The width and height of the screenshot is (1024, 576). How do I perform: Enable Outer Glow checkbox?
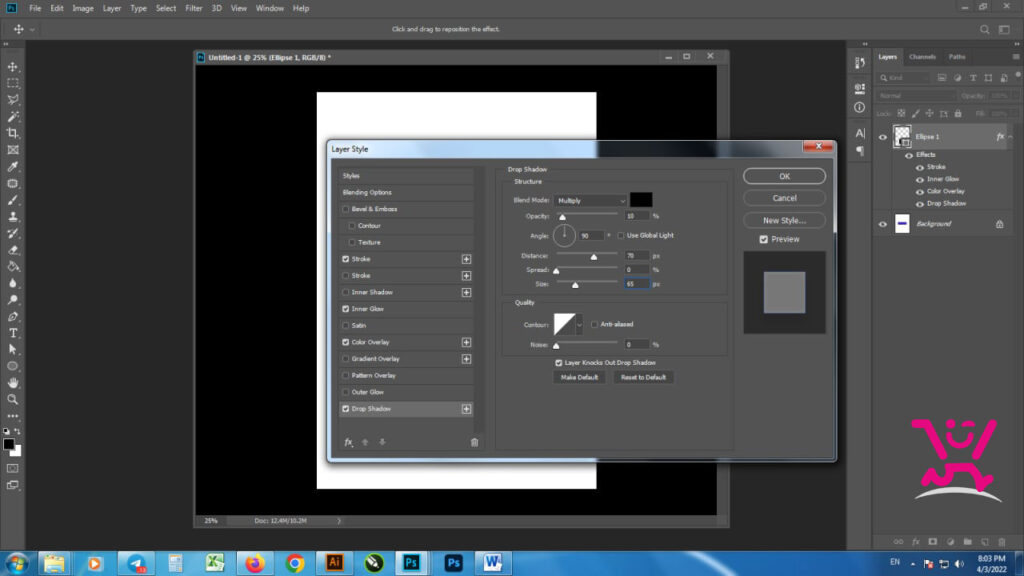pos(345,392)
